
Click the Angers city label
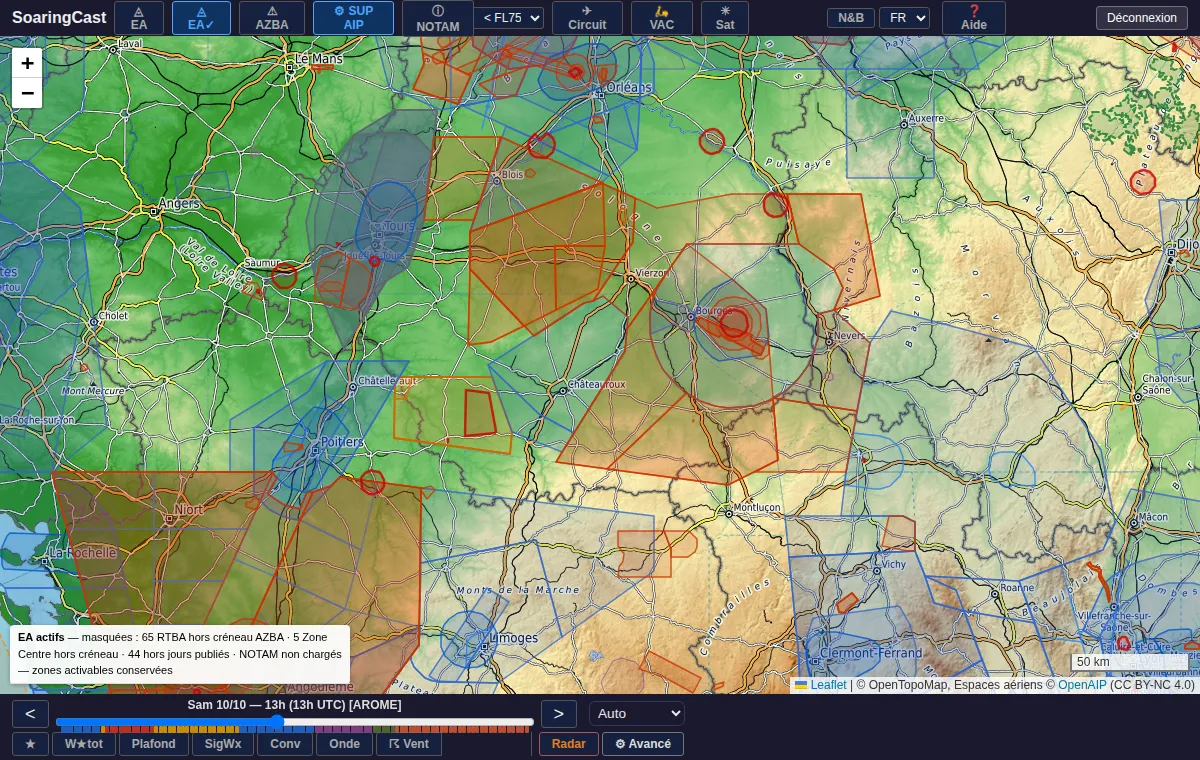click(x=180, y=204)
